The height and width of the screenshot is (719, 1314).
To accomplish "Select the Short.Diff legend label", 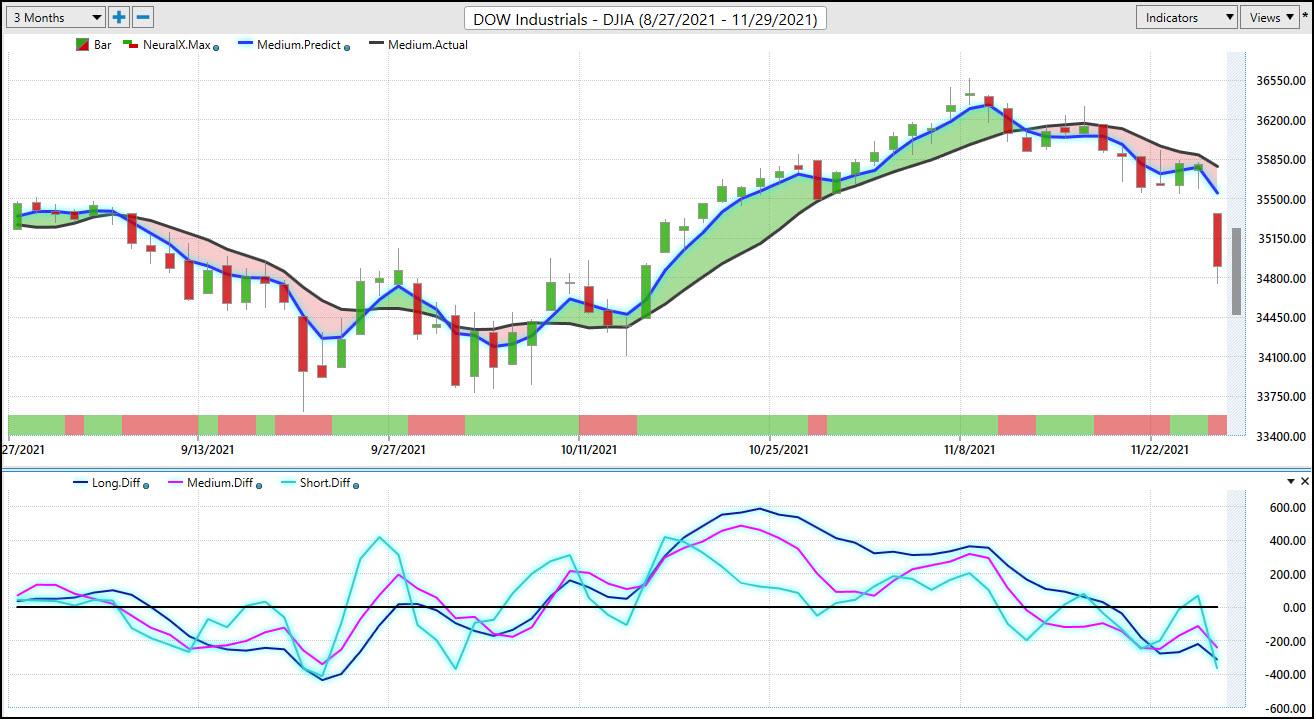I will (324, 483).
